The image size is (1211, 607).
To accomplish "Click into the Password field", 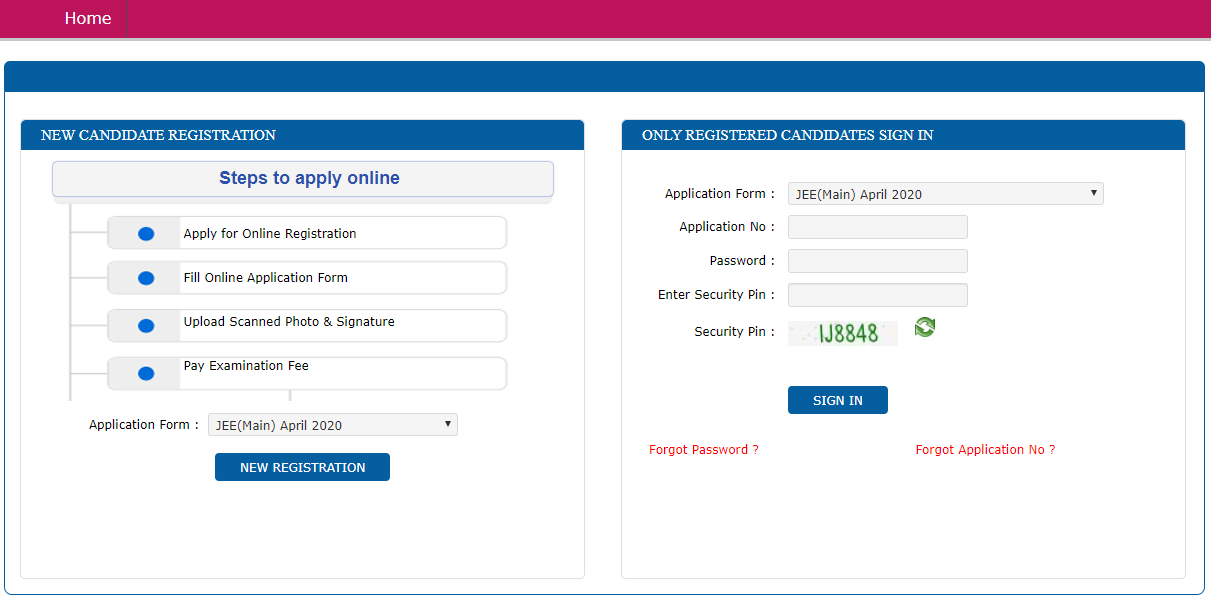I will (x=877, y=261).
